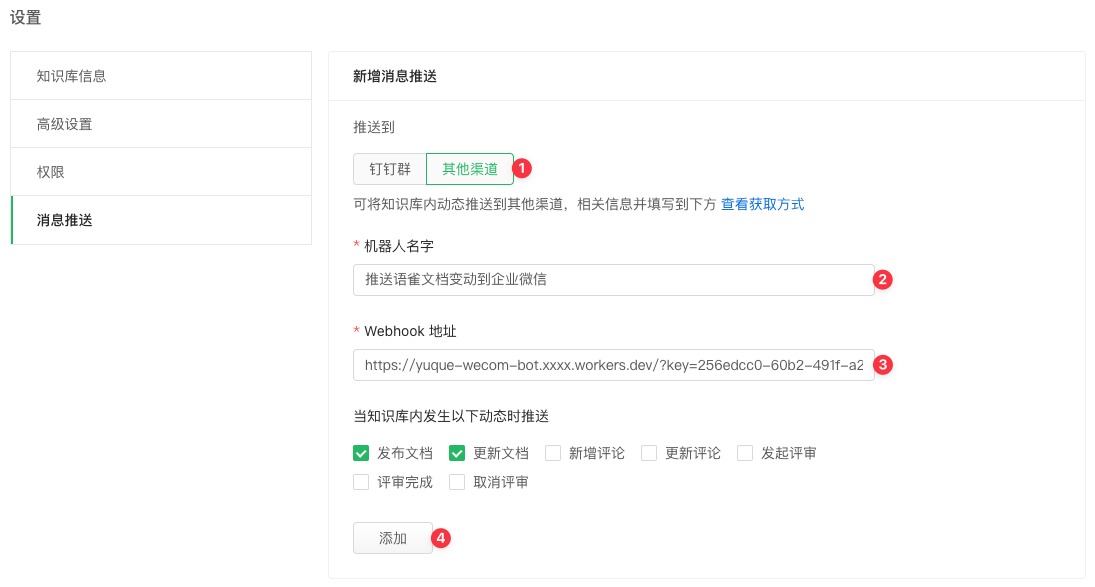The width and height of the screenshot is (1095, 587).
Task: Click the red badge numbered 4
Action: [x=440, y=538]
